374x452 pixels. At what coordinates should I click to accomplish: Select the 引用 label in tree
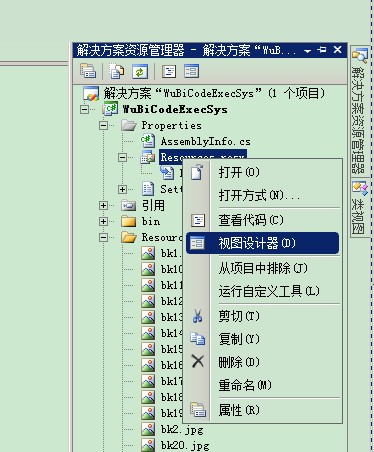(153, 205)
